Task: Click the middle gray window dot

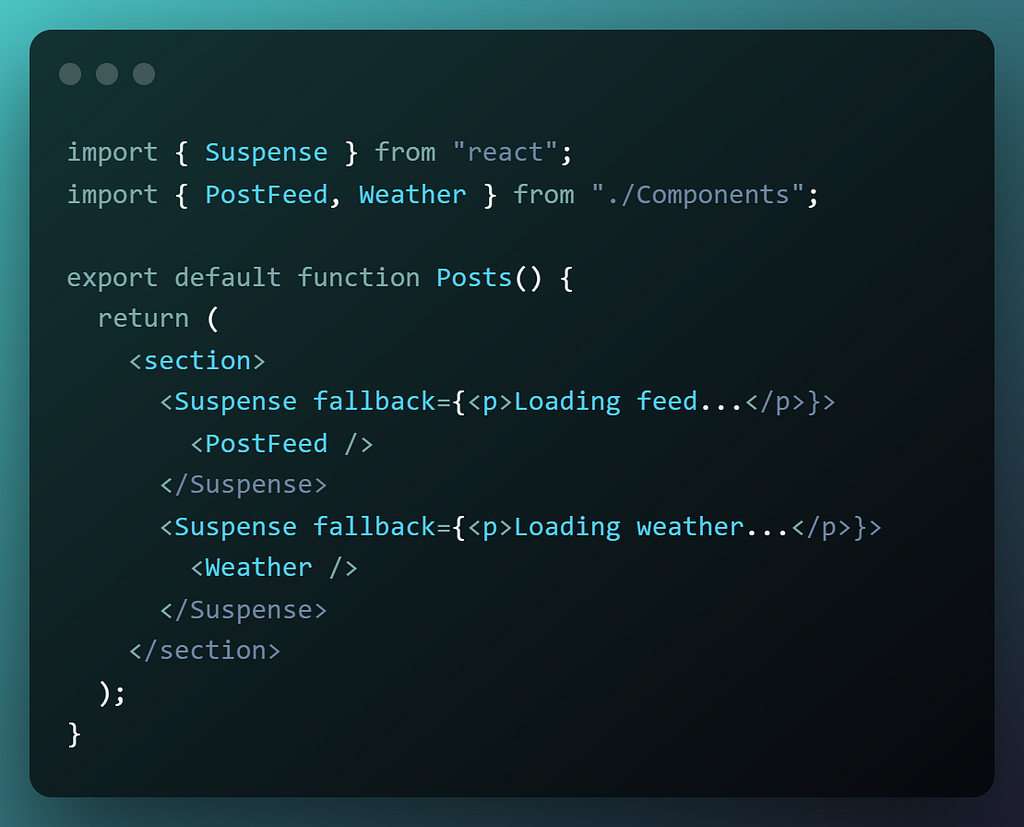Action: [107, 74]
